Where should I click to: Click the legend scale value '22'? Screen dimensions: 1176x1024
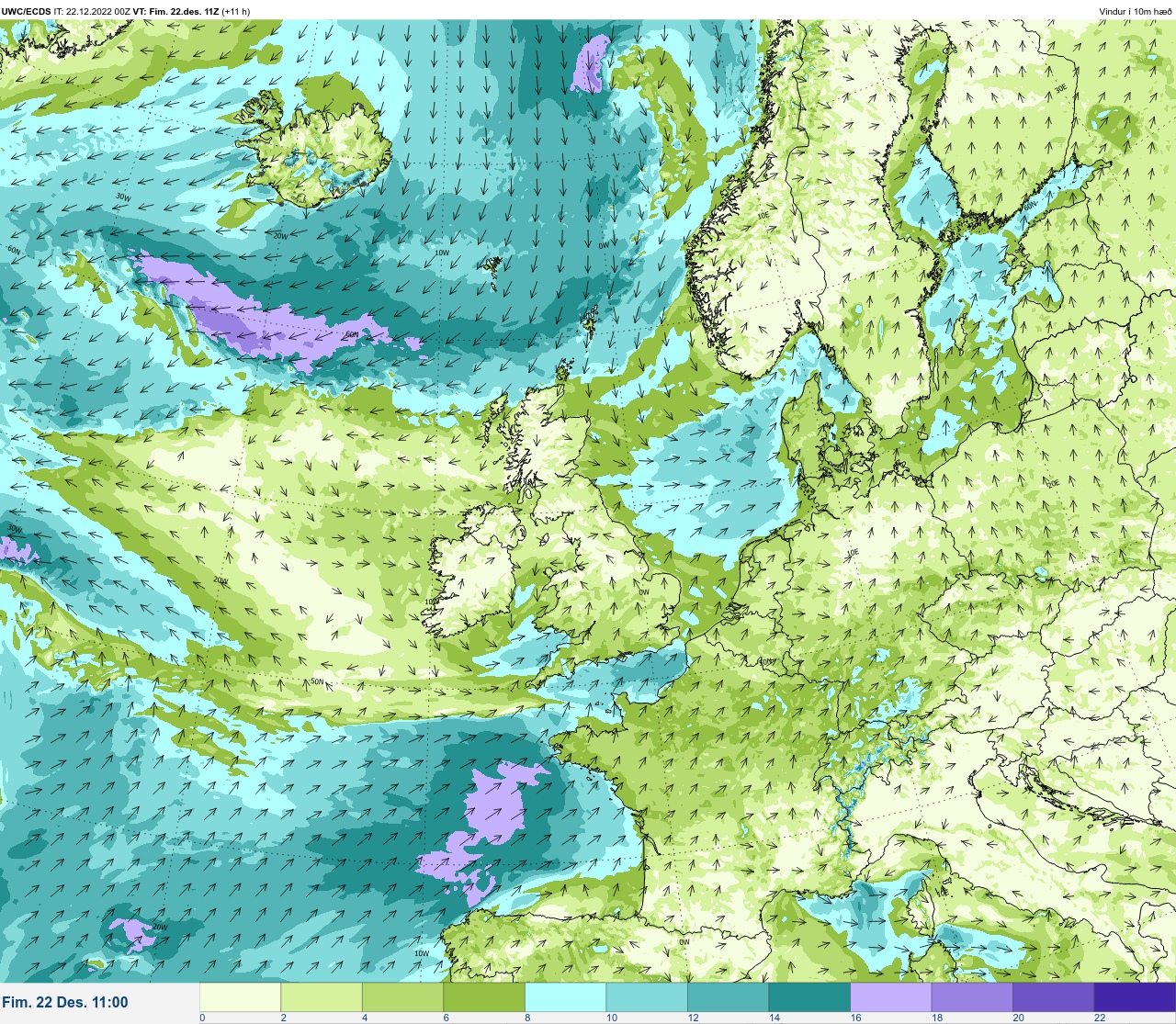click(1099, 1018)
